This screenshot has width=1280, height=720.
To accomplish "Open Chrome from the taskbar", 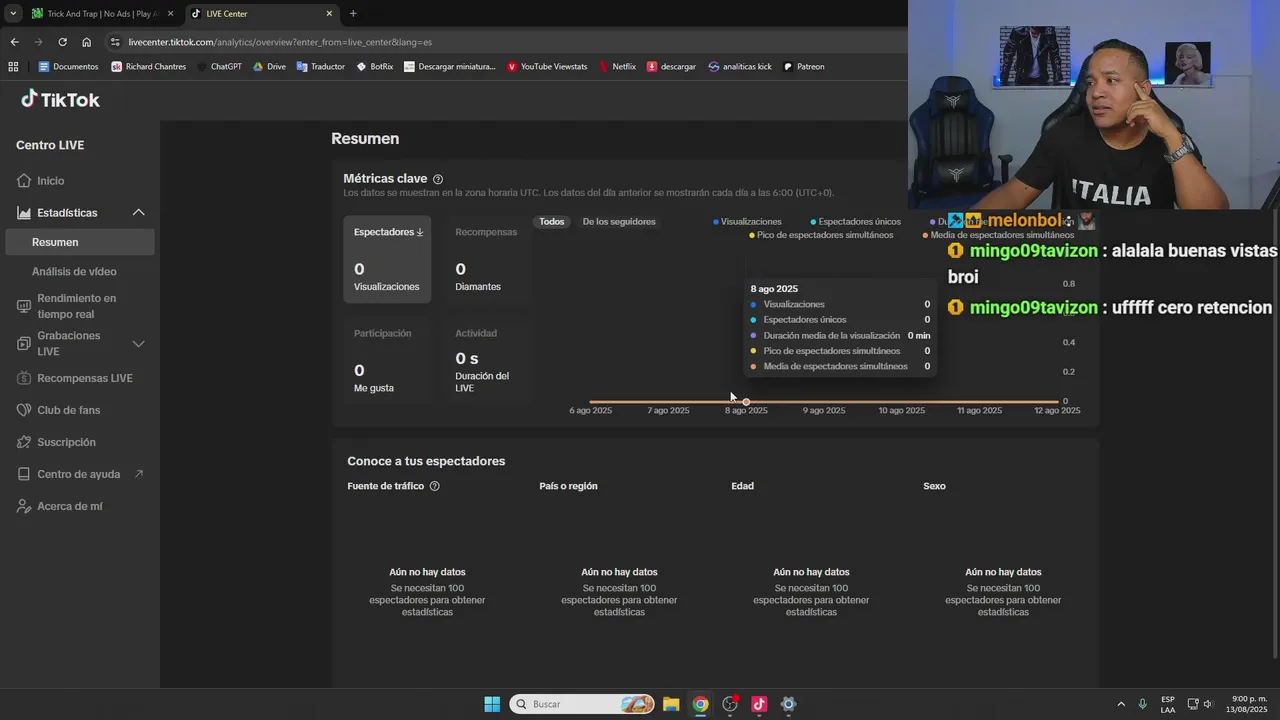I will pyautogui.click(x=700, y=704).
